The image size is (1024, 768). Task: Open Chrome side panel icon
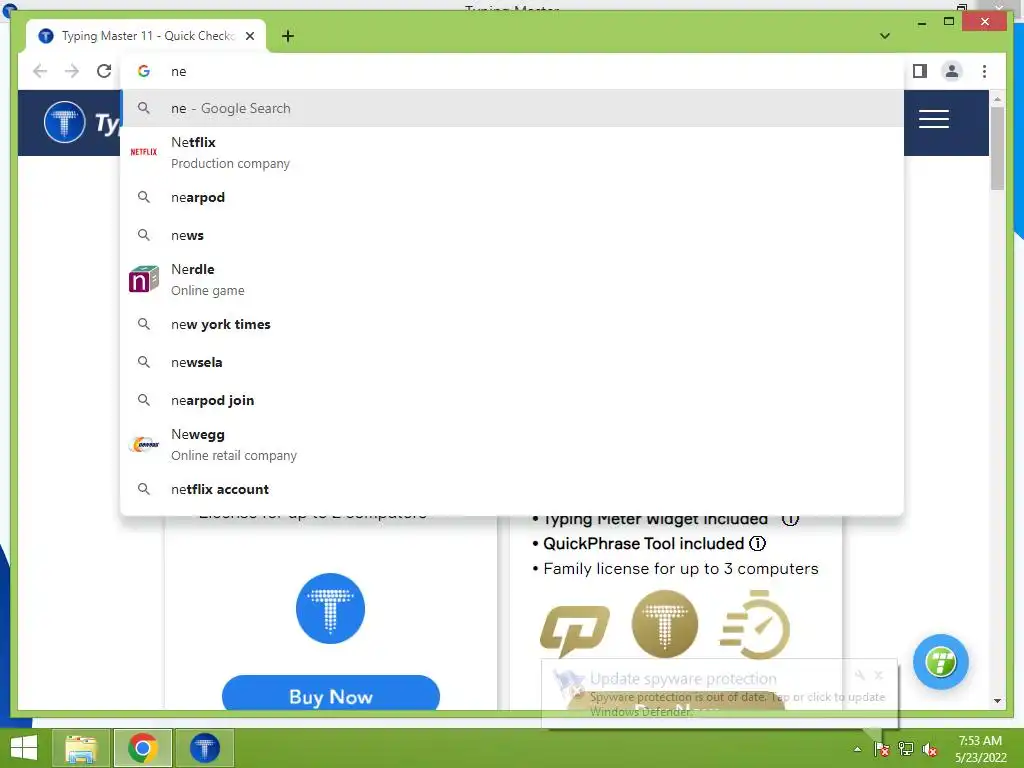pyautogui.click(x=920, y=71)
